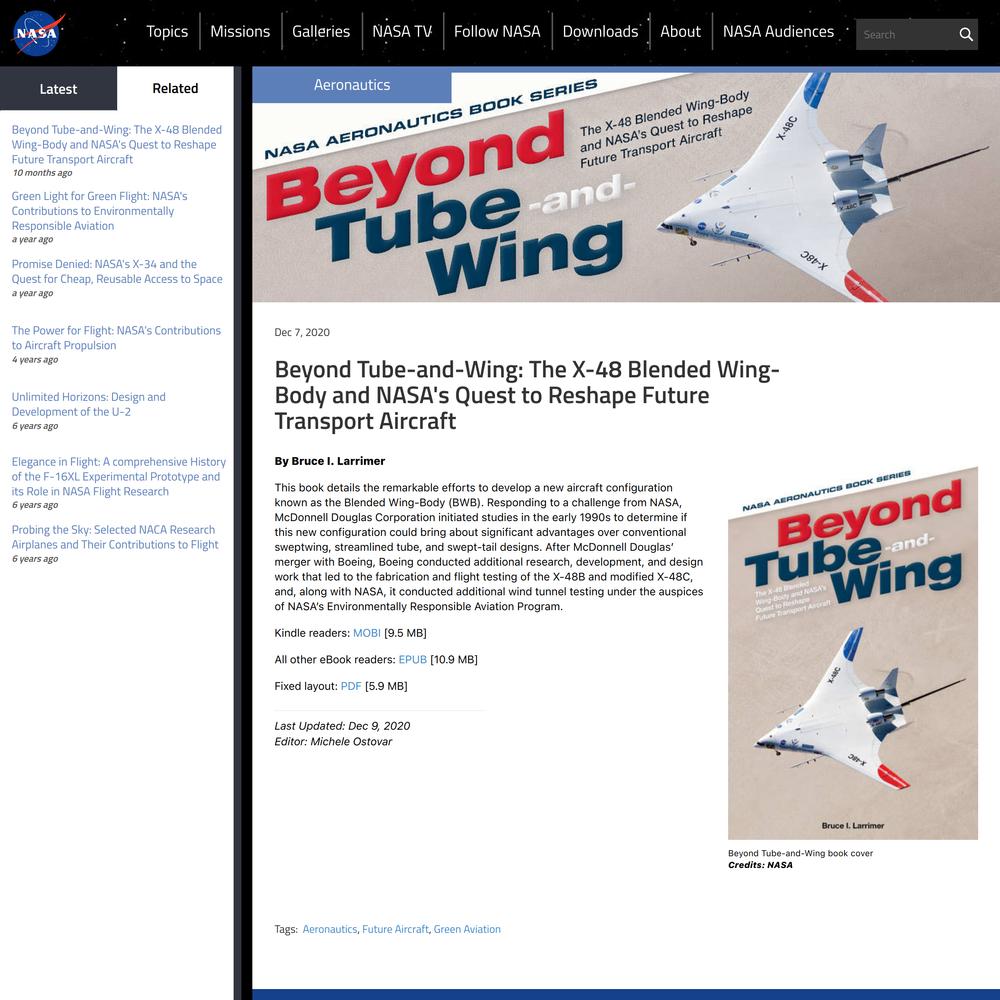Screen dimensions: 1000x1000
Task: Switch to the Related tab
Action: click(175, 89)
